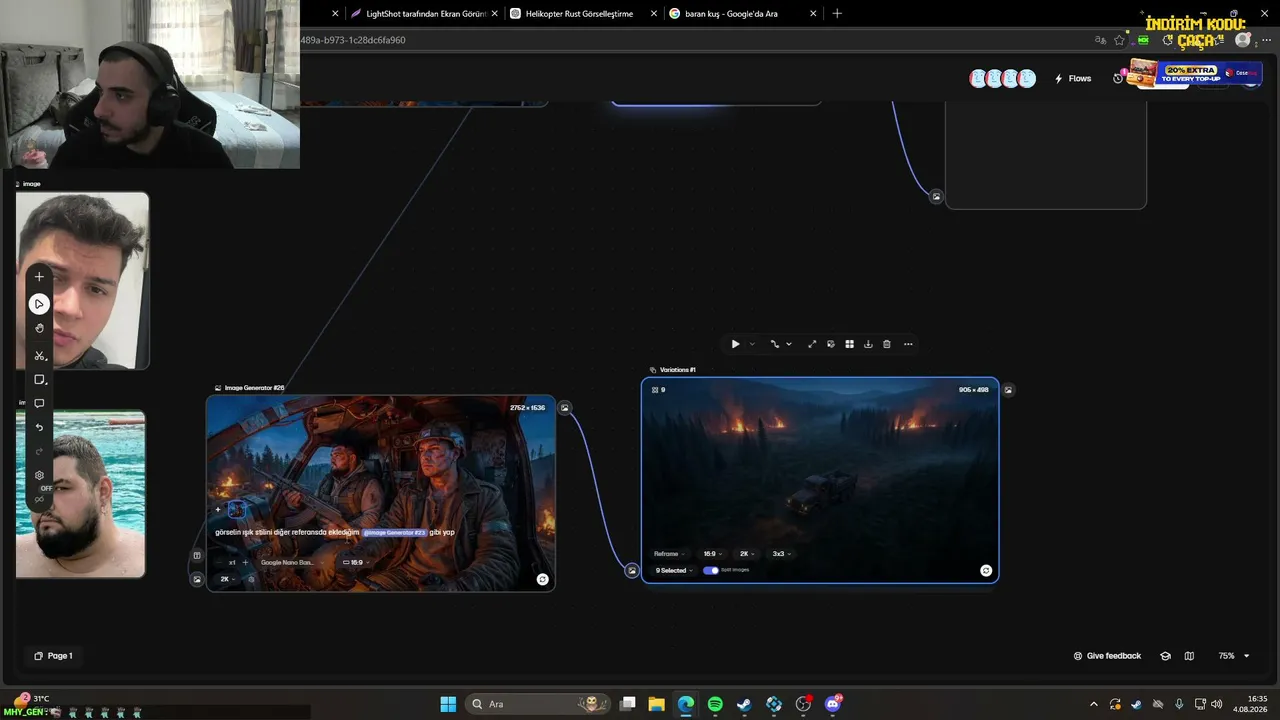
Task: Open the 2K dropdown in Image Generator #26
Action: (x=228, y=579)
